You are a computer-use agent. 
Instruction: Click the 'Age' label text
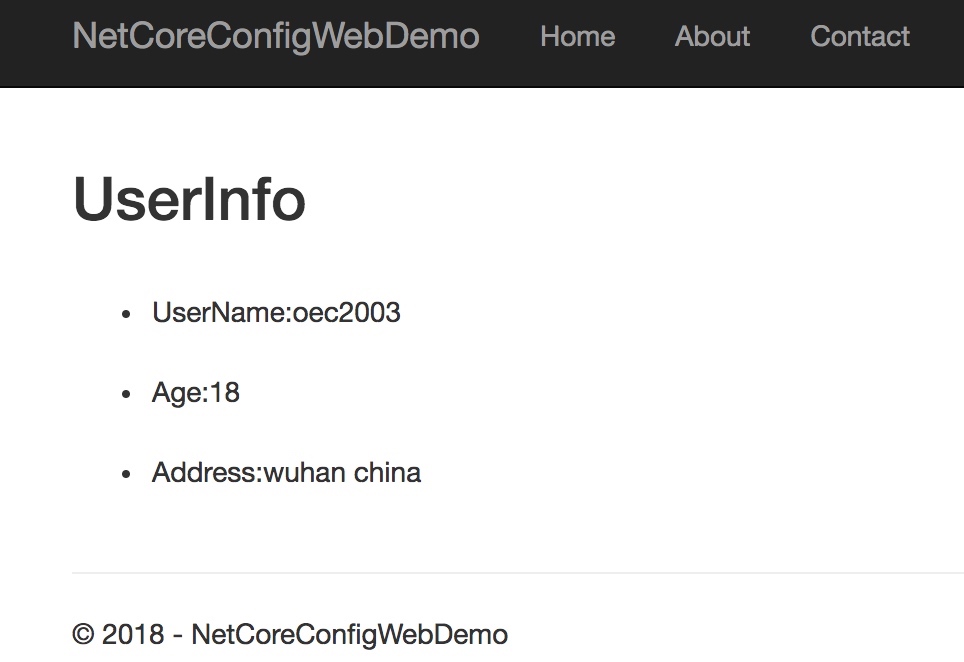177,393
